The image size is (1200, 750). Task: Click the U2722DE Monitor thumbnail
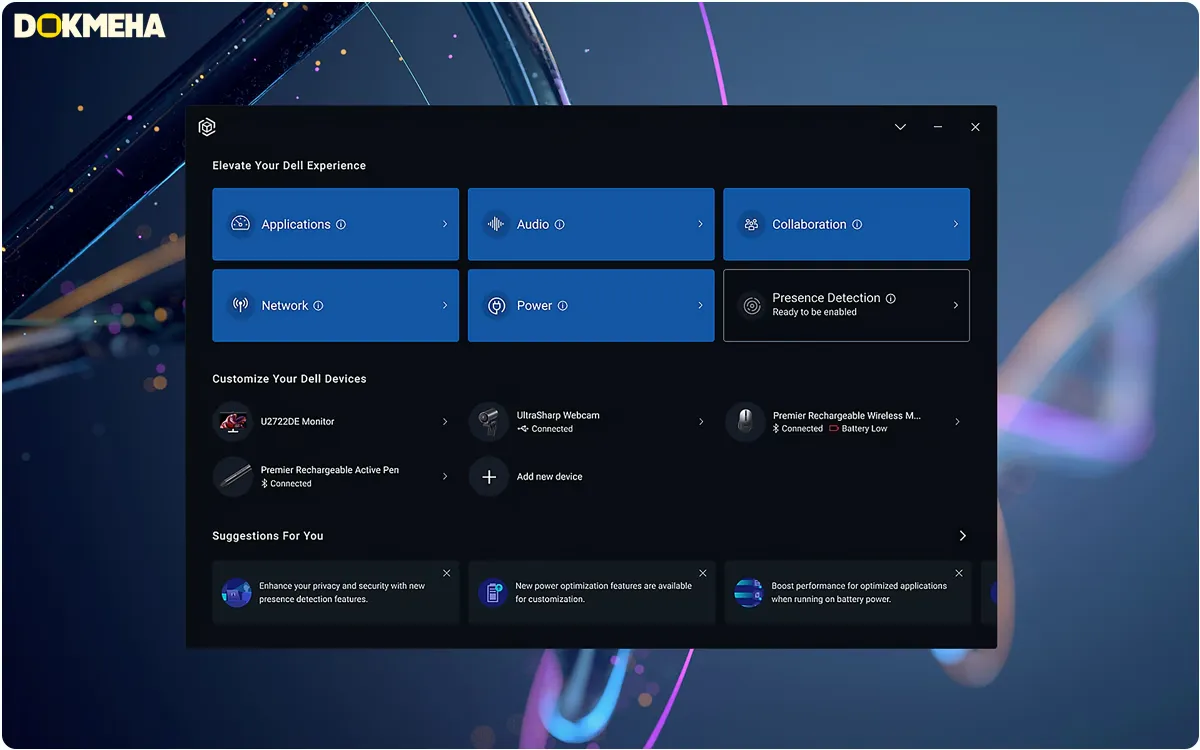click(234, 421)
